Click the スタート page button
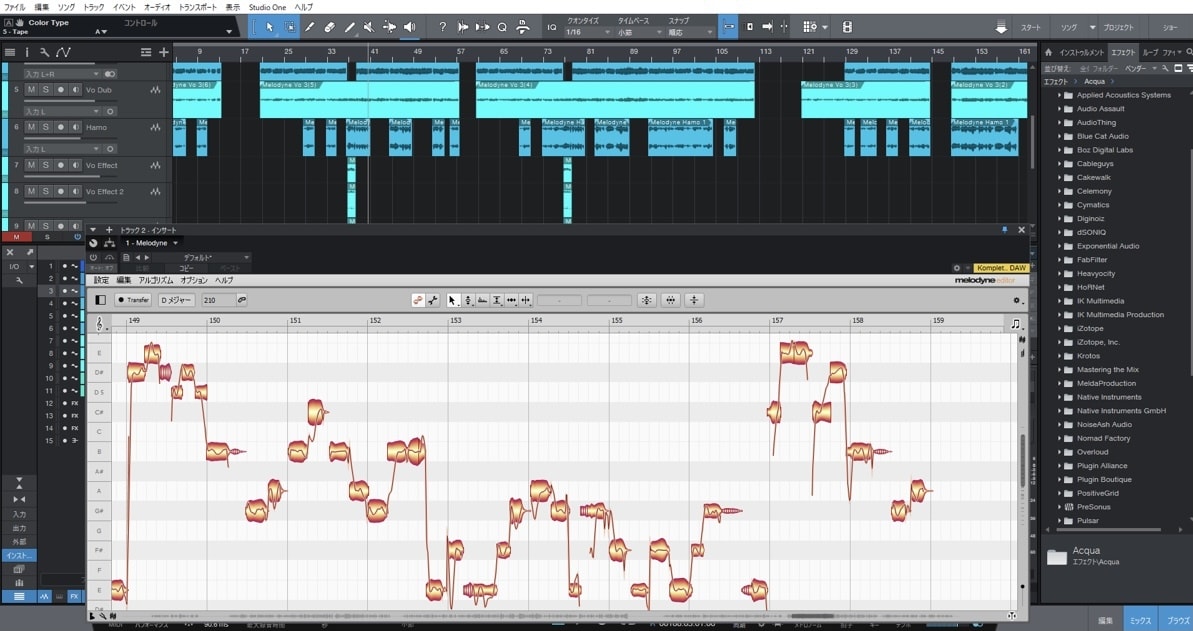This screenshot has width=1193, height=631. click(x=1031, y=27)
